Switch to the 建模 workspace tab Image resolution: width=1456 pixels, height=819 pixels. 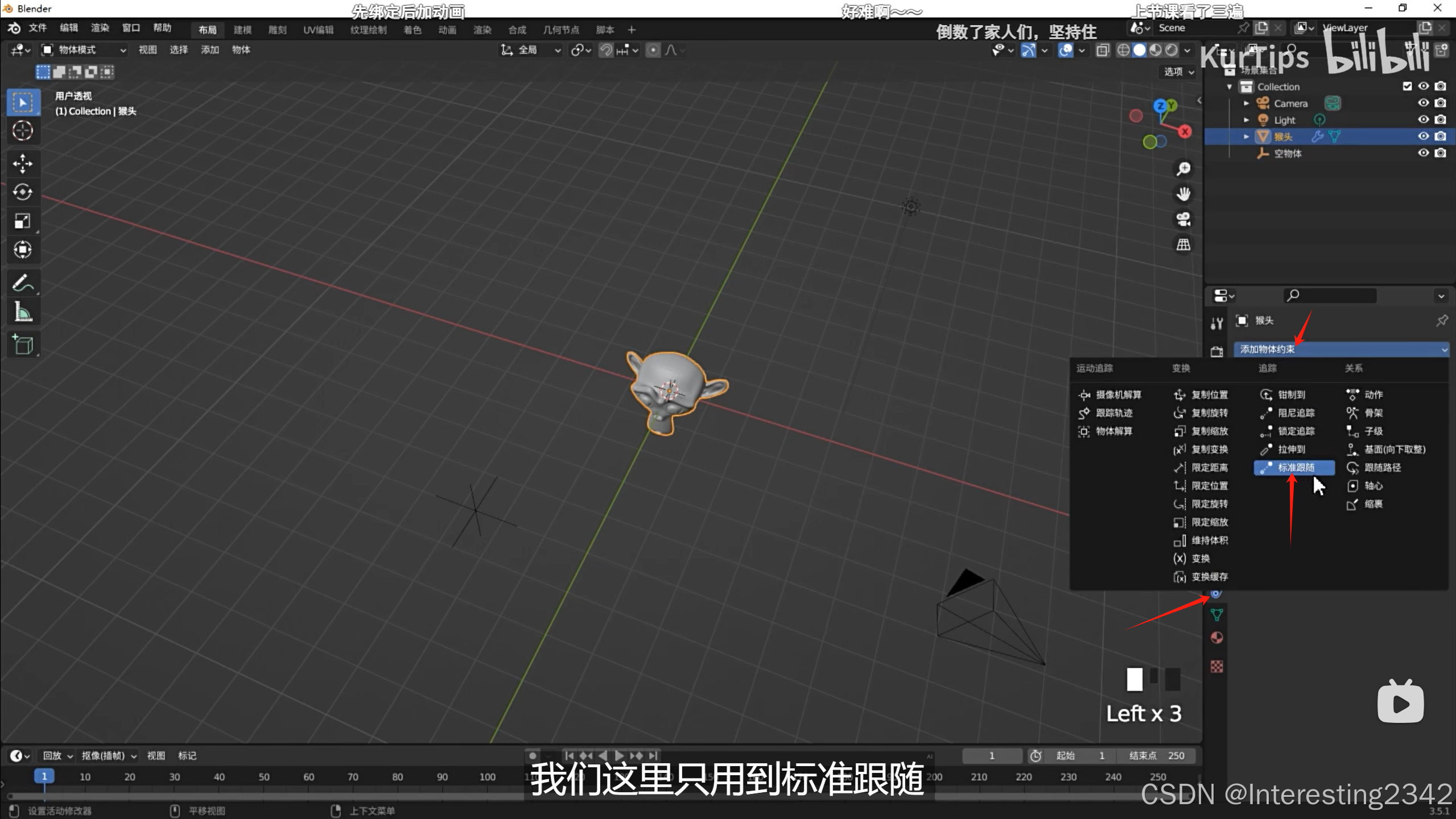[242, 30]
